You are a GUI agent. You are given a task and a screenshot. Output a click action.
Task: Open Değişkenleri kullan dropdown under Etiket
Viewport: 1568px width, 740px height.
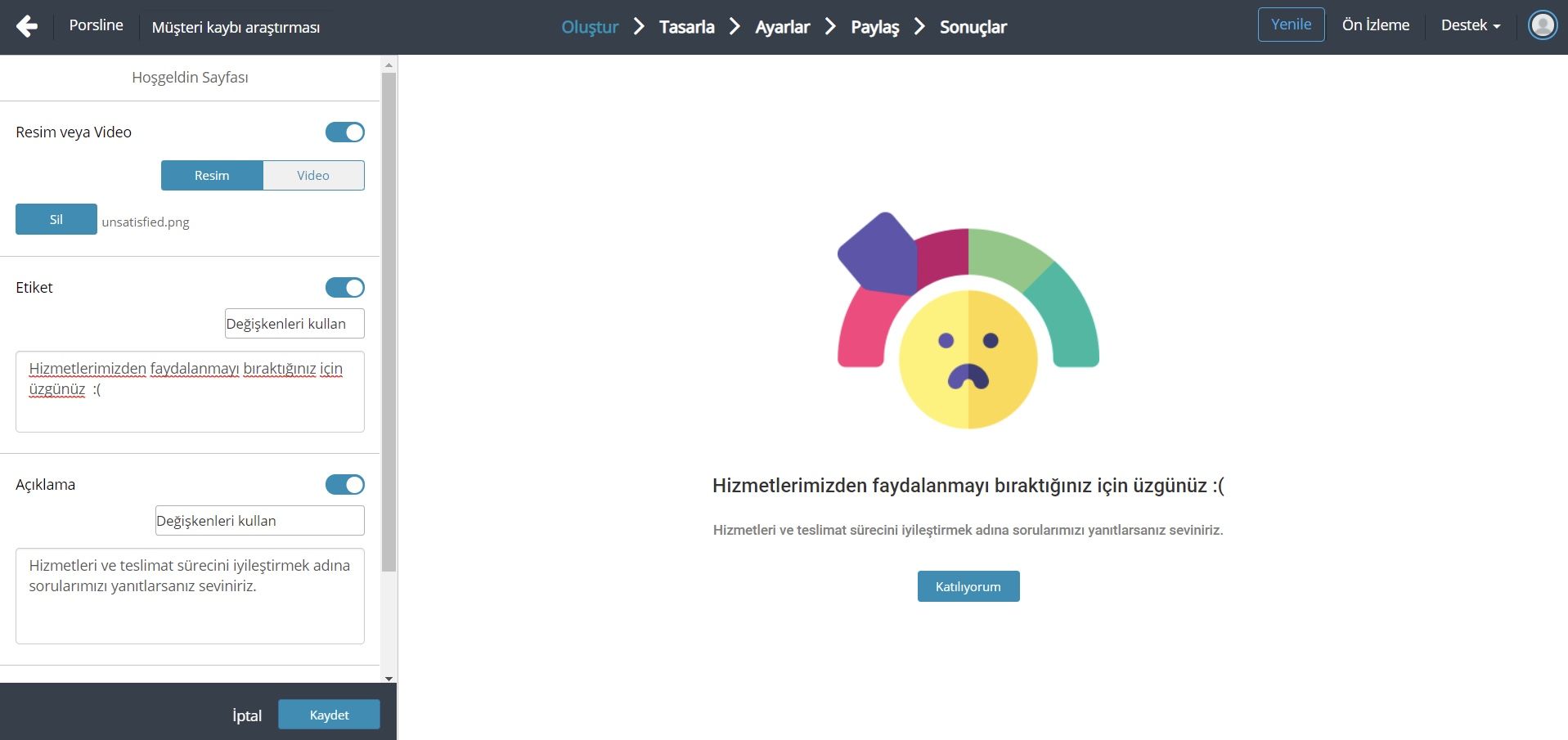point(294,324)
